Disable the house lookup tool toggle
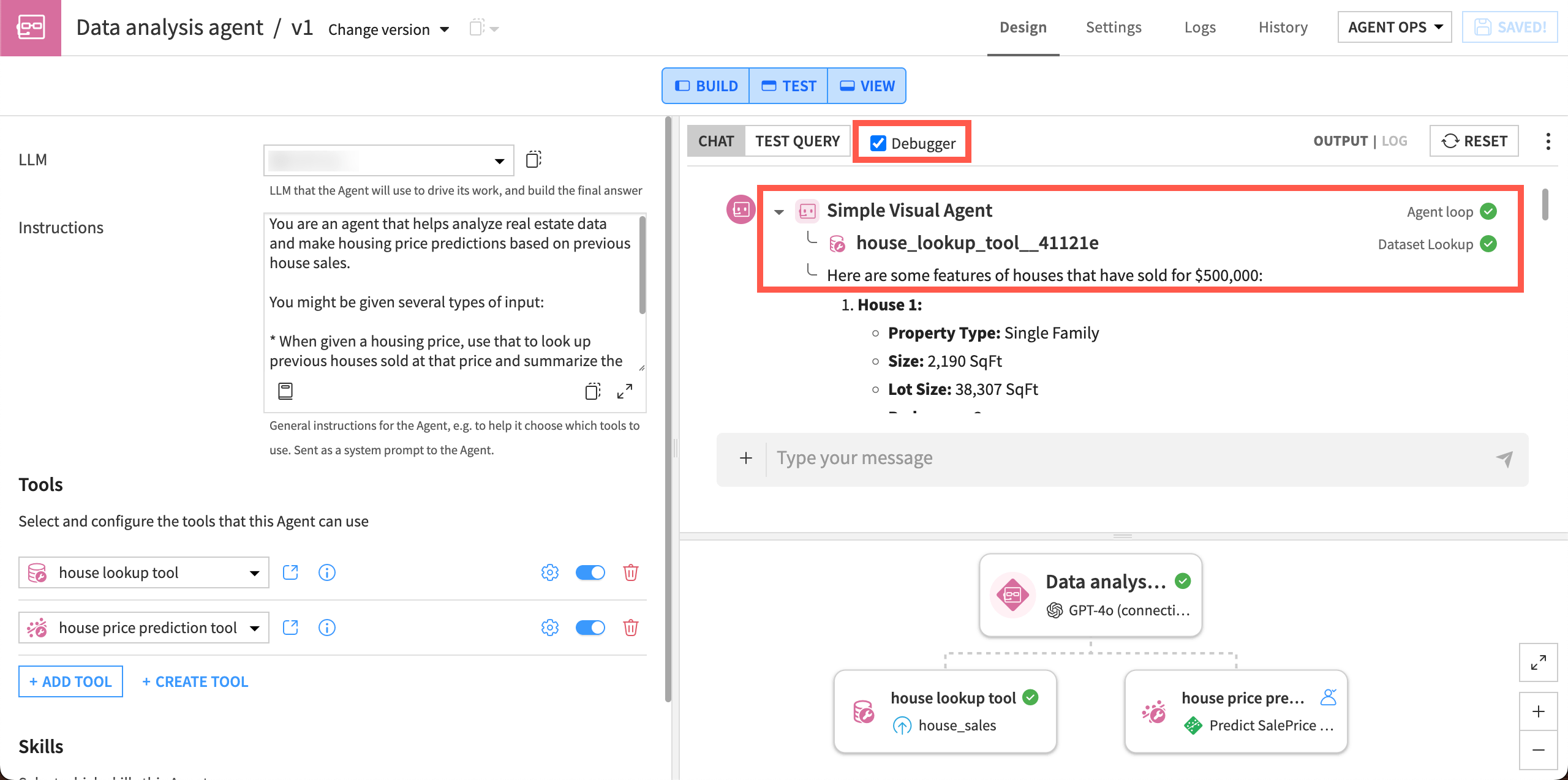Screen dimensions: 1568x780 (590, 572)
